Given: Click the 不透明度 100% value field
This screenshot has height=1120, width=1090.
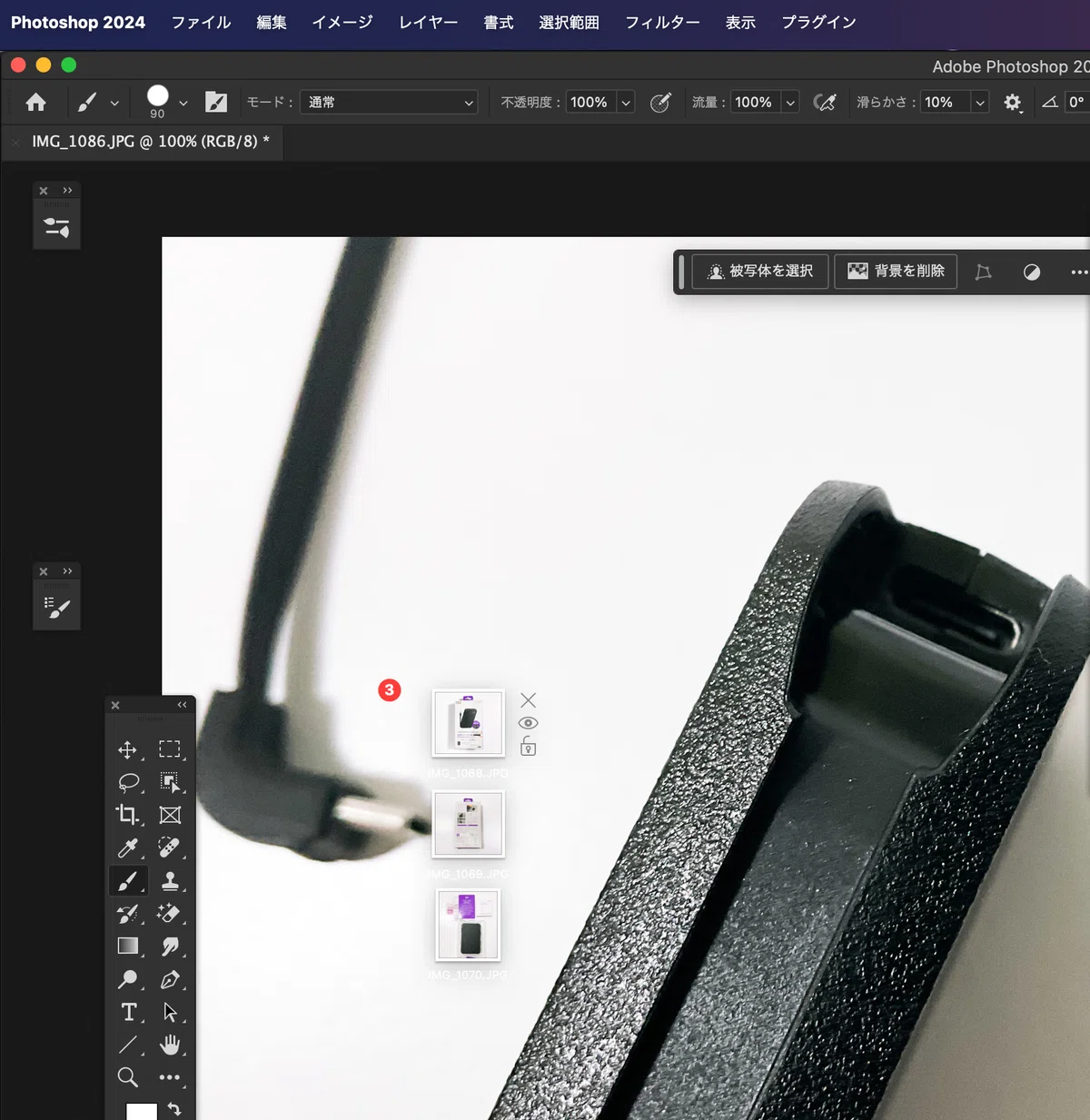Looking at the screenshot, I should (590, 103).
